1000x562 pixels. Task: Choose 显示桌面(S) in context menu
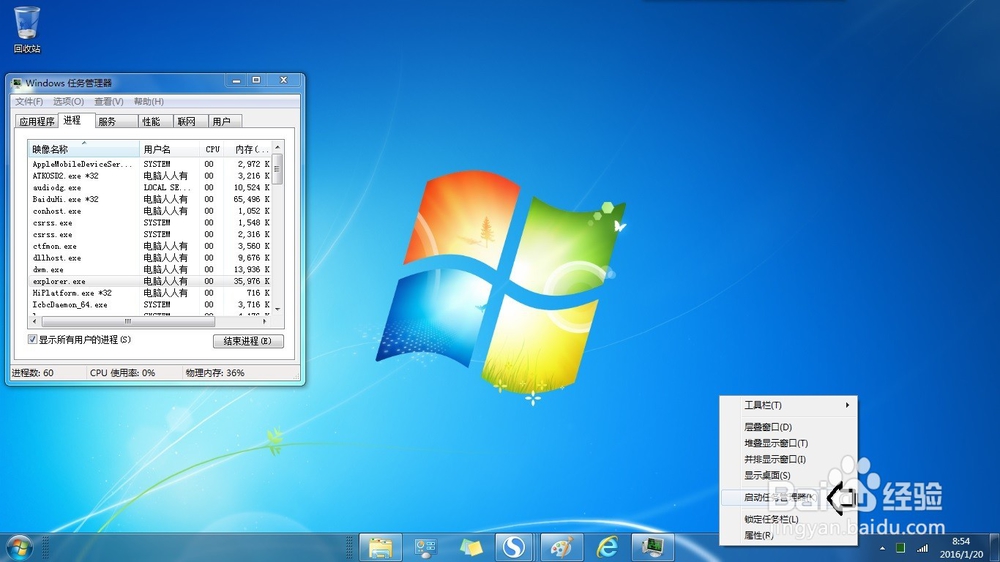[x=788, y=475]
